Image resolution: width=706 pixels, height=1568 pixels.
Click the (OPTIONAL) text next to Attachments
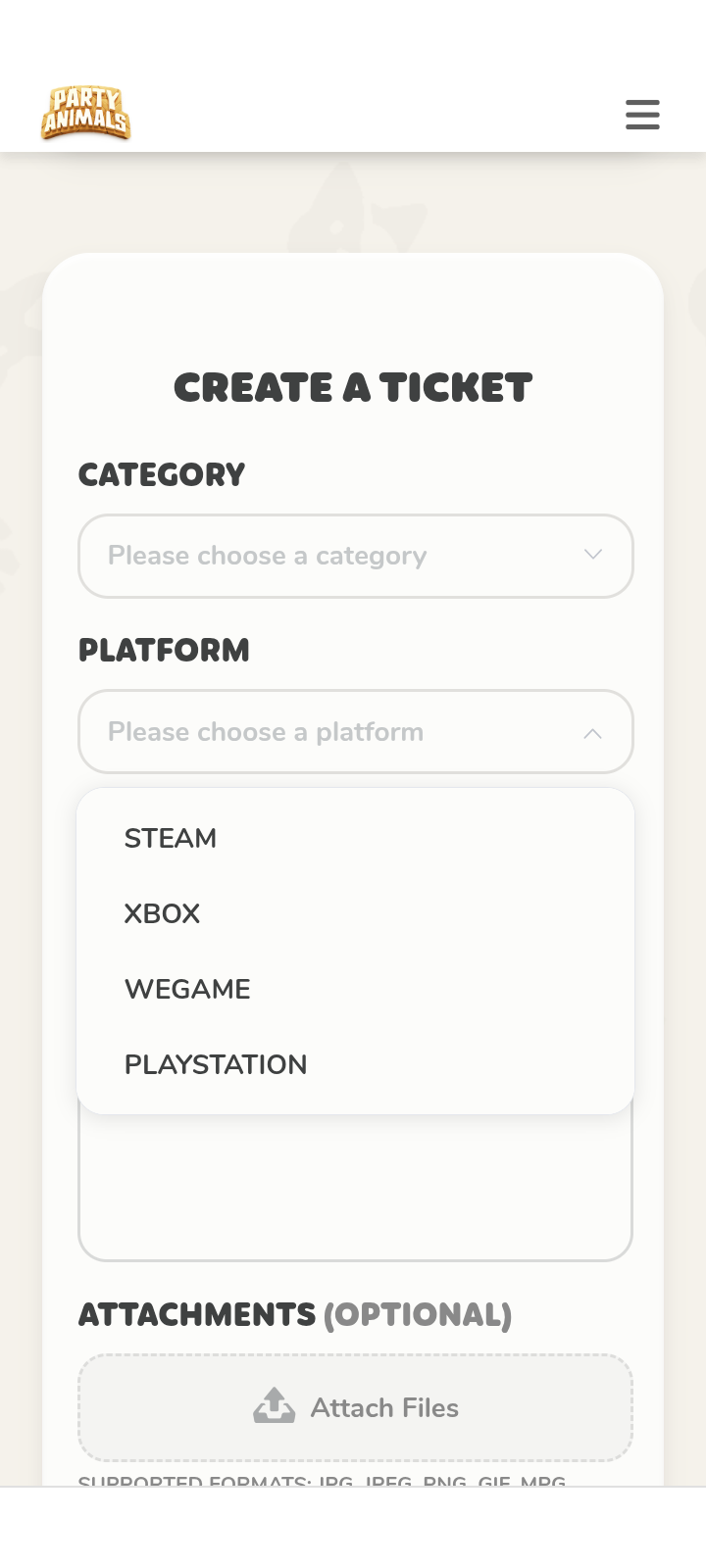[x=418, y=1315]
